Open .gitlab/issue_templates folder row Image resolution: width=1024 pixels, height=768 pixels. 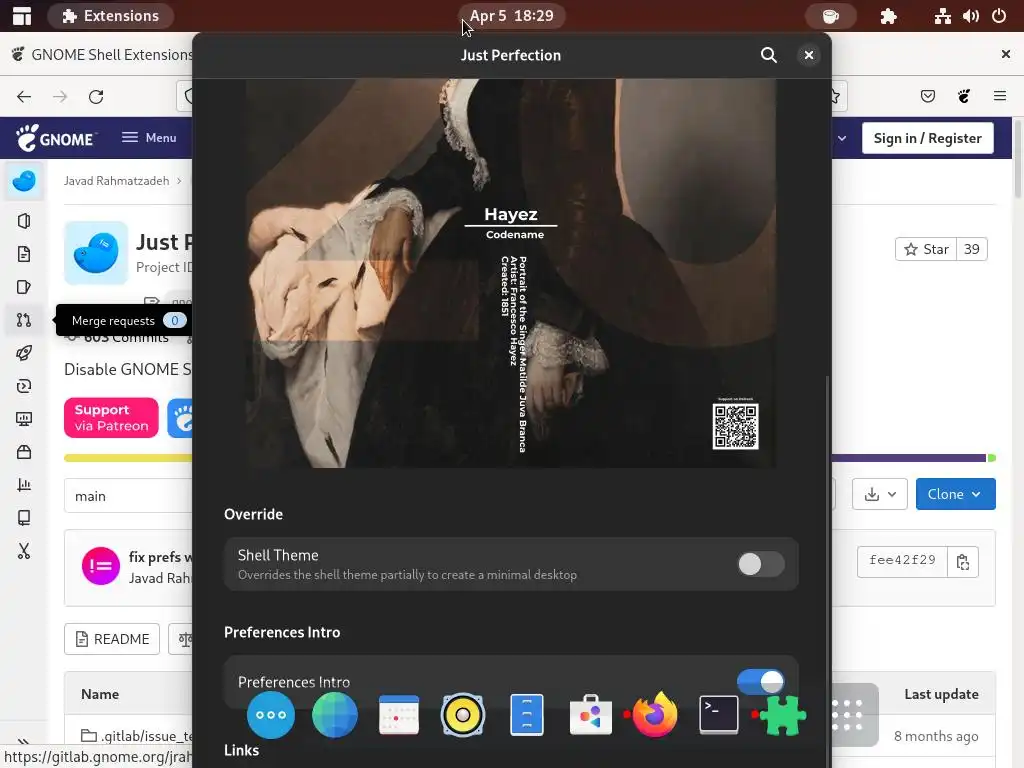(137, 736)
